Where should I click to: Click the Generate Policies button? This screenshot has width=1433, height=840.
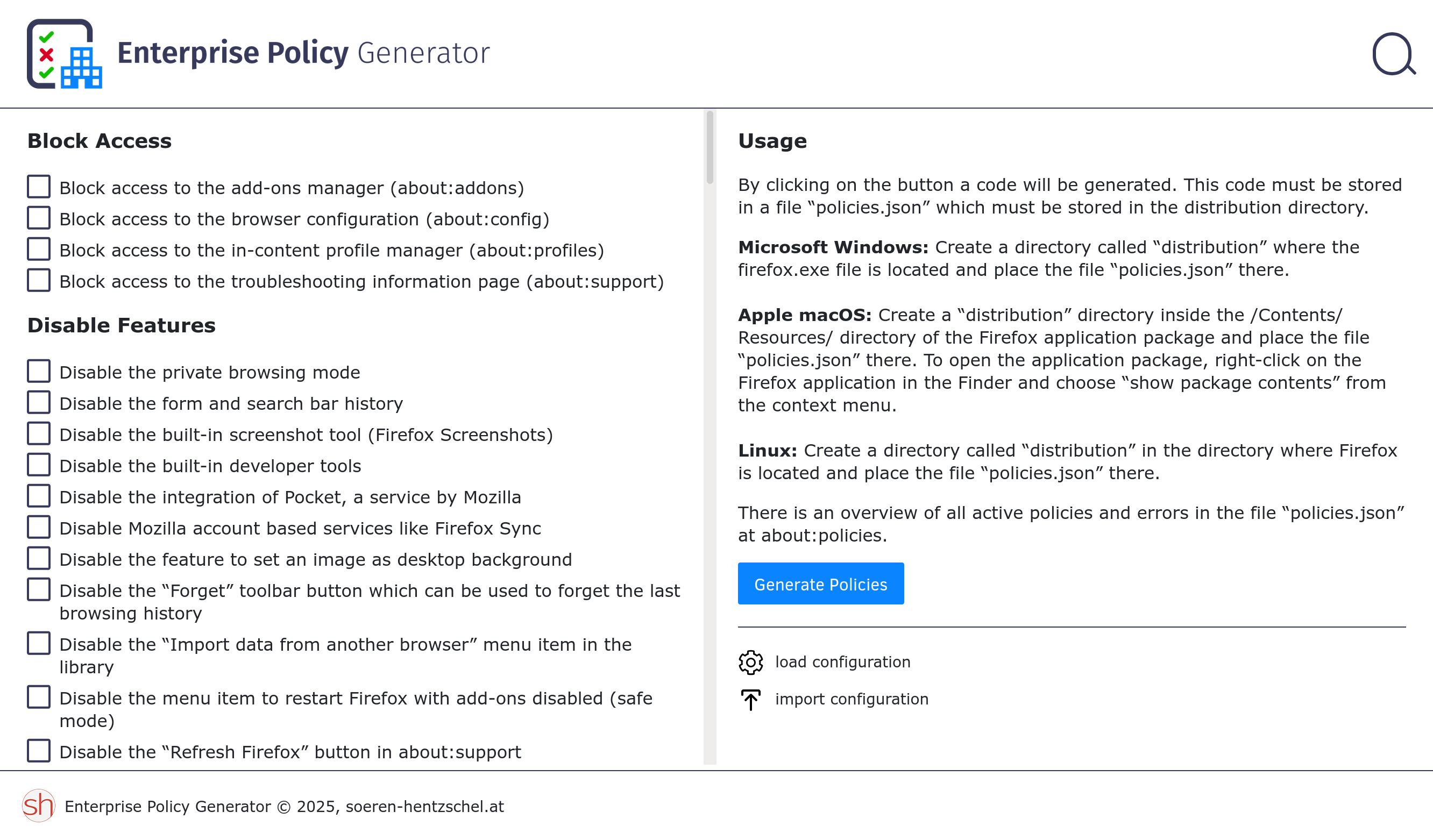[820, 583]
